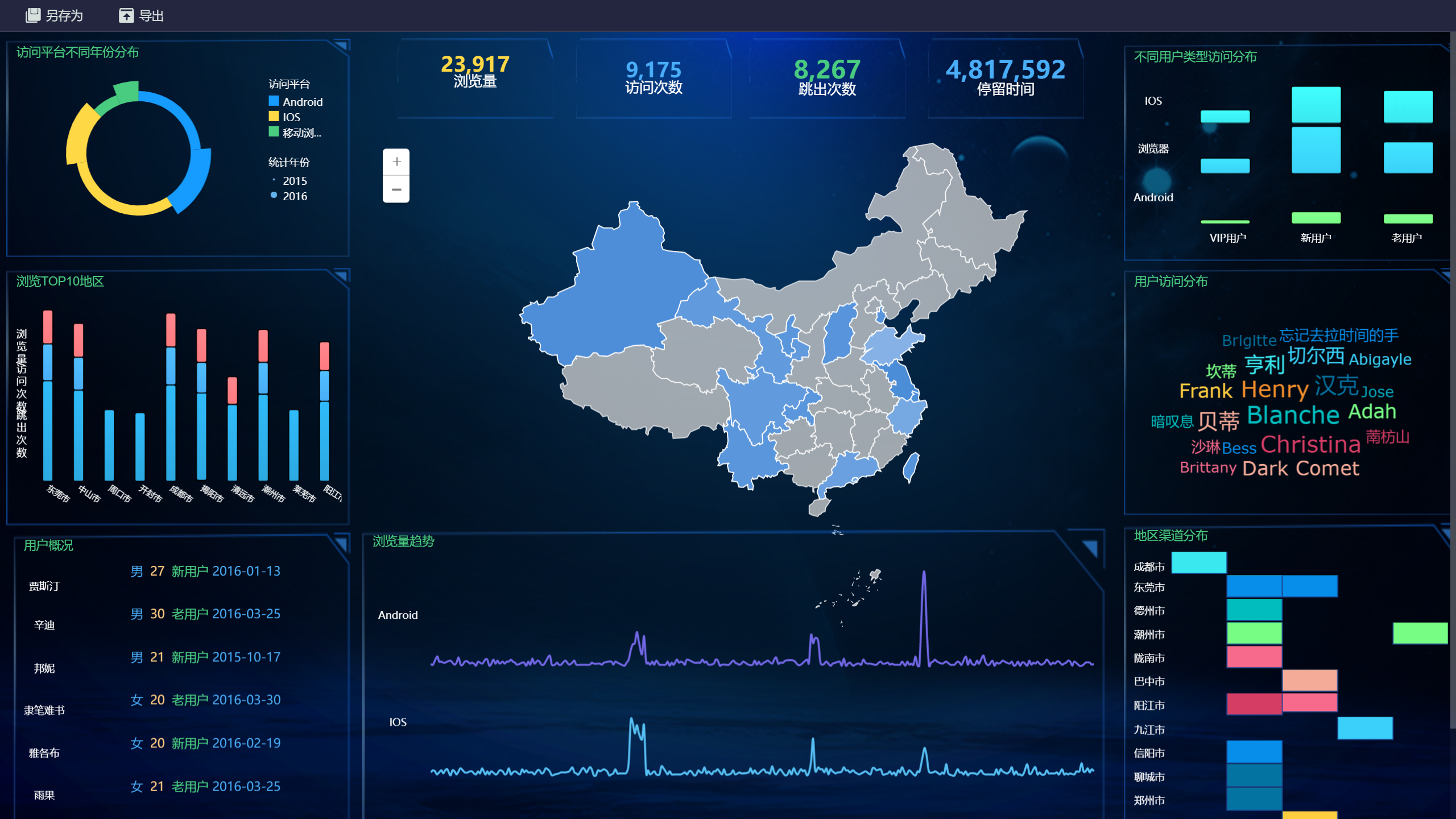Click the Save As disk icon
This screenshot has height=819, width=1456.
point(33,15)
